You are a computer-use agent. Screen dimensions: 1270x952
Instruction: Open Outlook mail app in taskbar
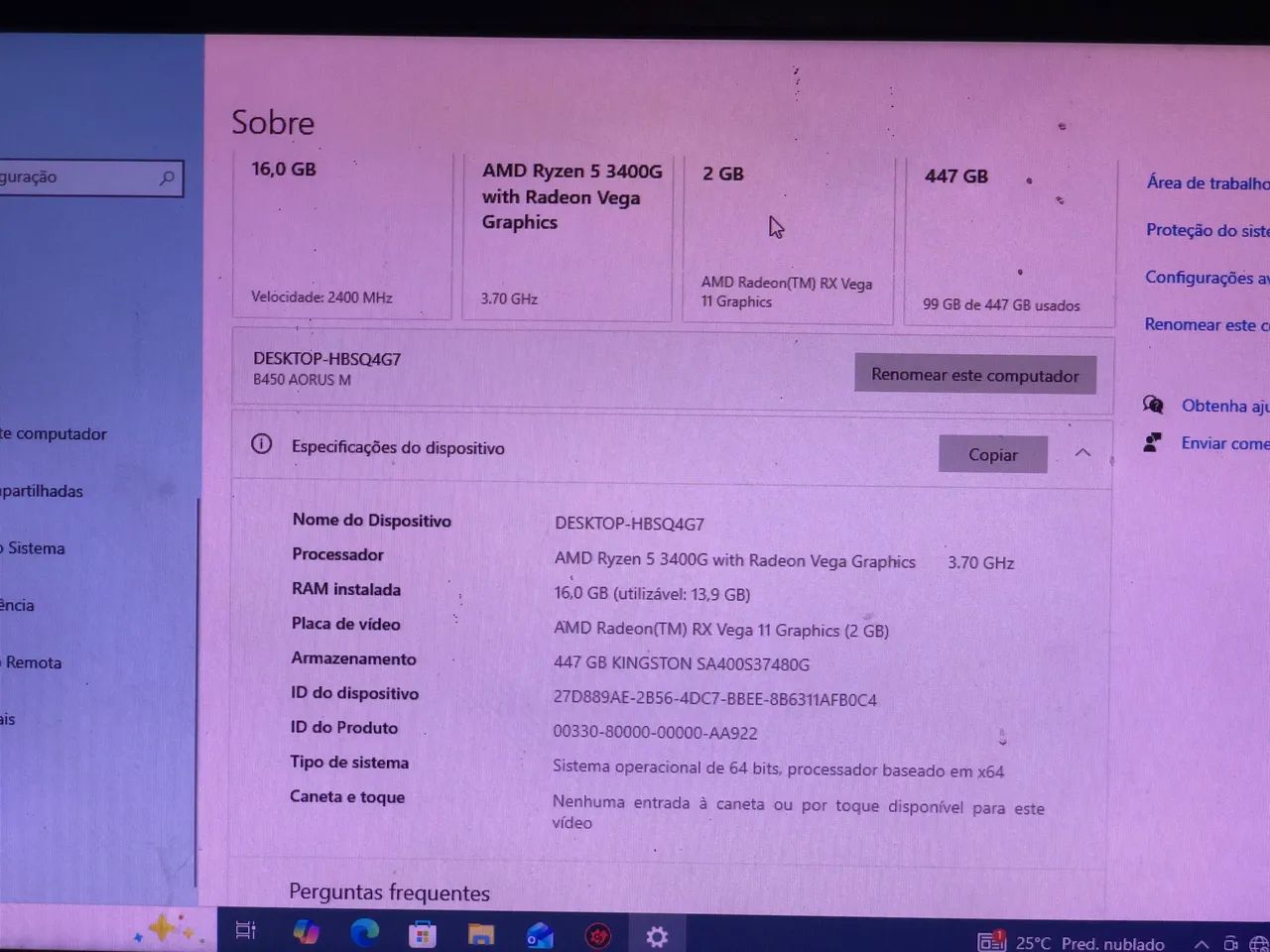540,935
